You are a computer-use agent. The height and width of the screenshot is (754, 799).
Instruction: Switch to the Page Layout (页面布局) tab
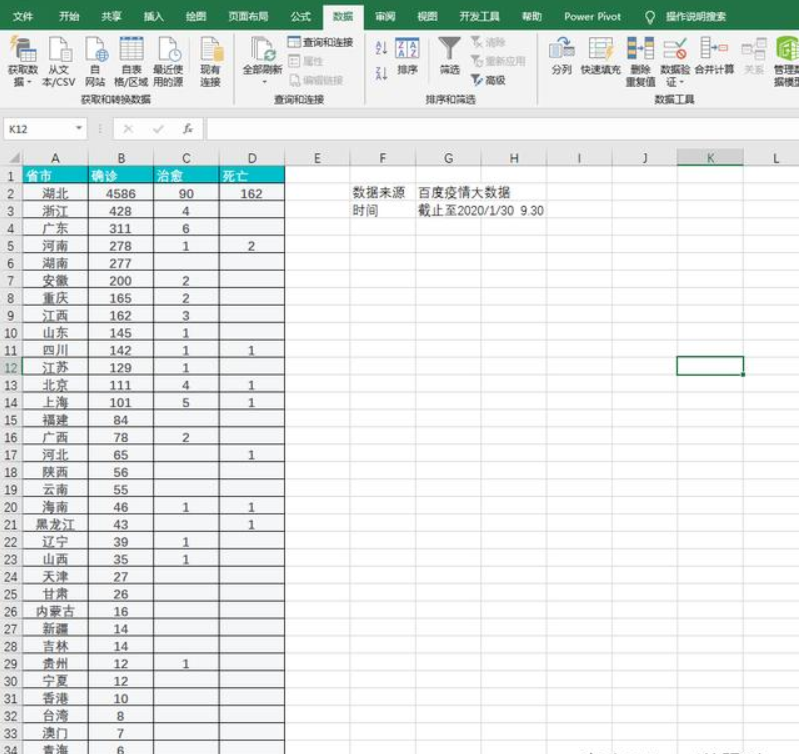[248, 17]
